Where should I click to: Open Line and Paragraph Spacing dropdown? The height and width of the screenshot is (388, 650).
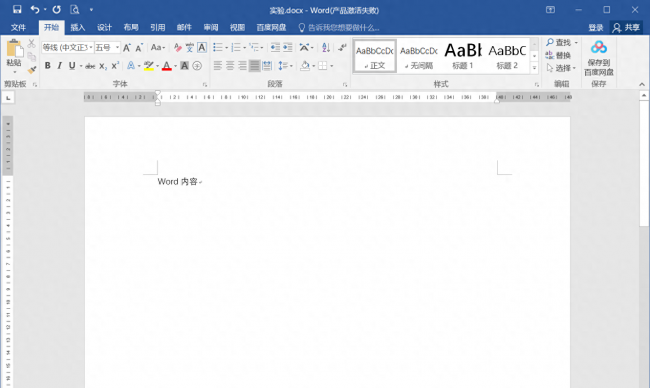(x=285, y=65)
